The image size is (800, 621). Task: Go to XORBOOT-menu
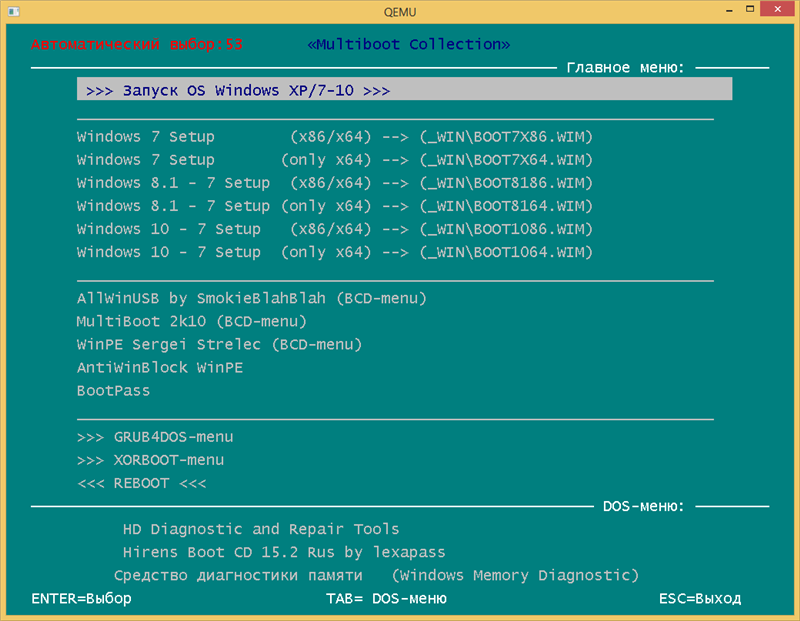coord(151,460)
